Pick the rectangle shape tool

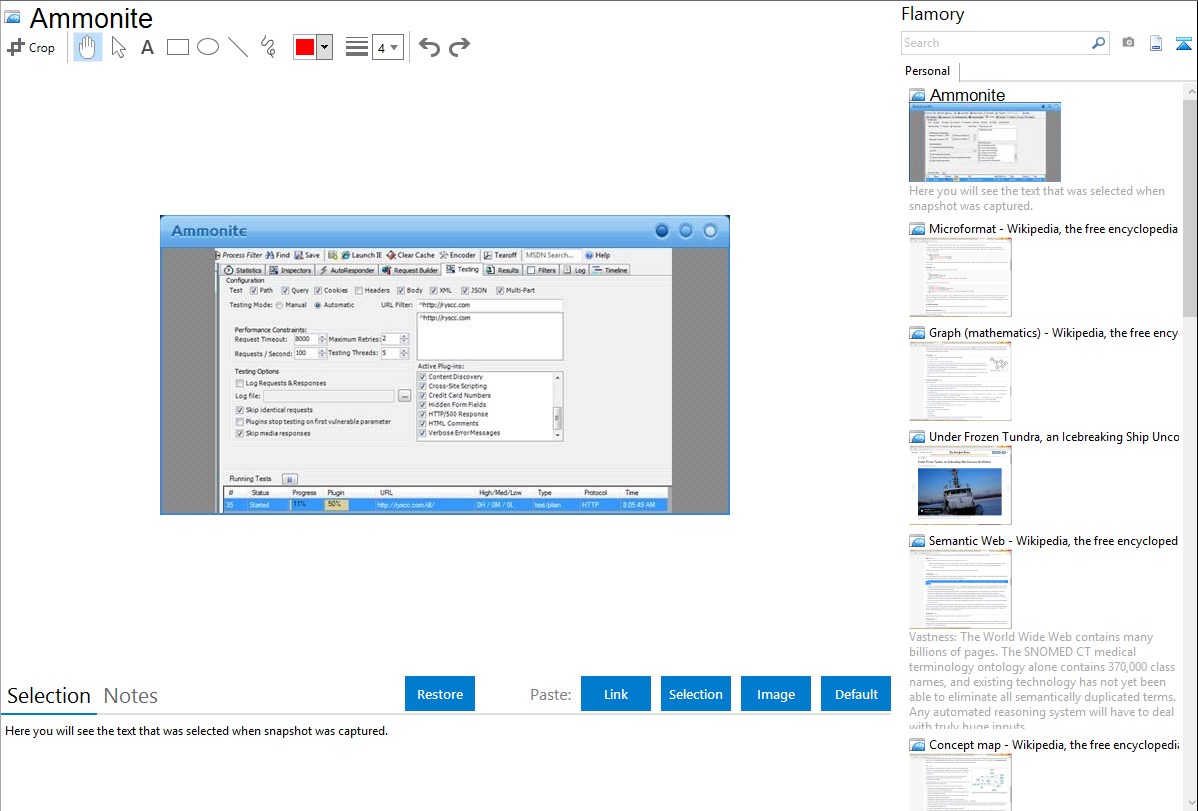177,47
